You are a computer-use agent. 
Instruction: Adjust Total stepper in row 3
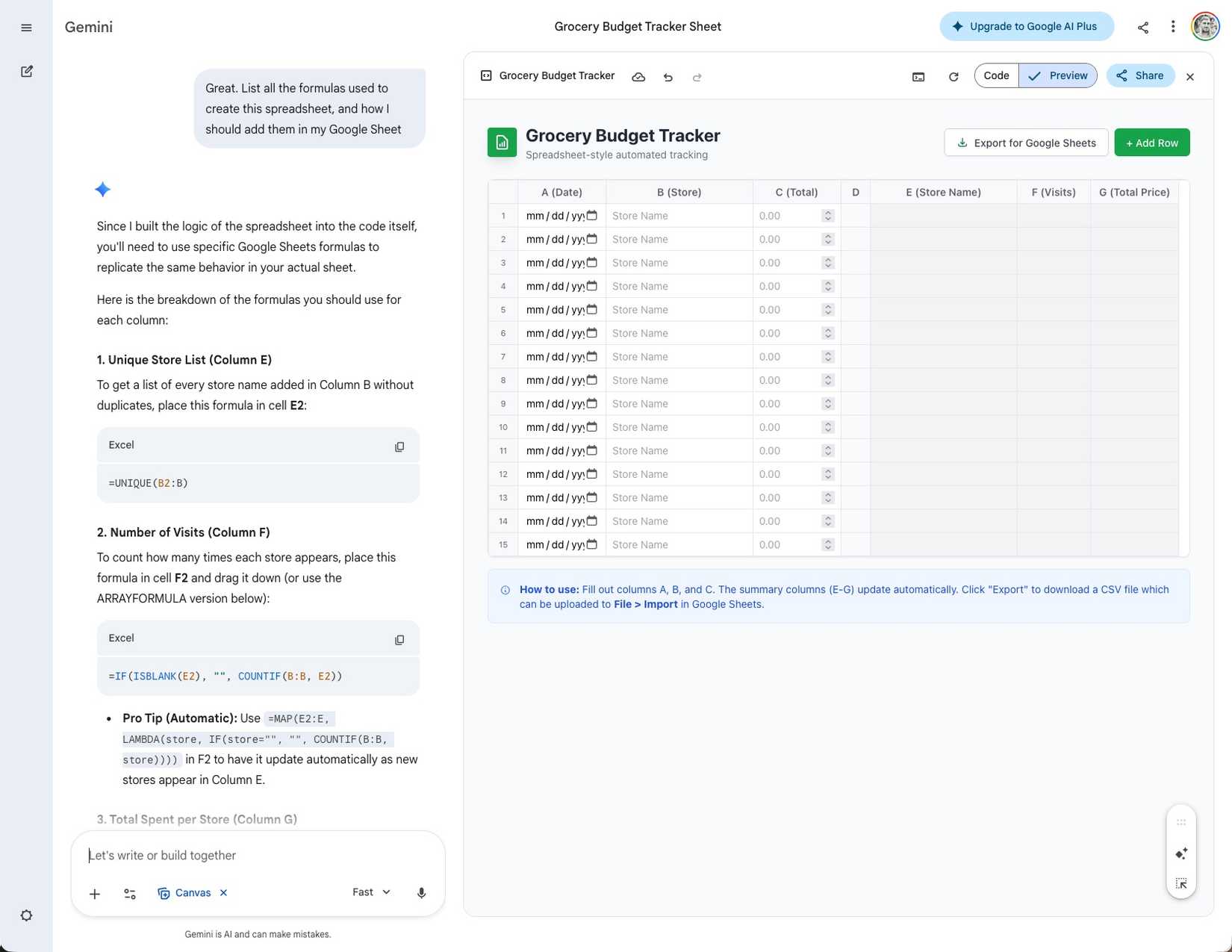coord(827,263)
